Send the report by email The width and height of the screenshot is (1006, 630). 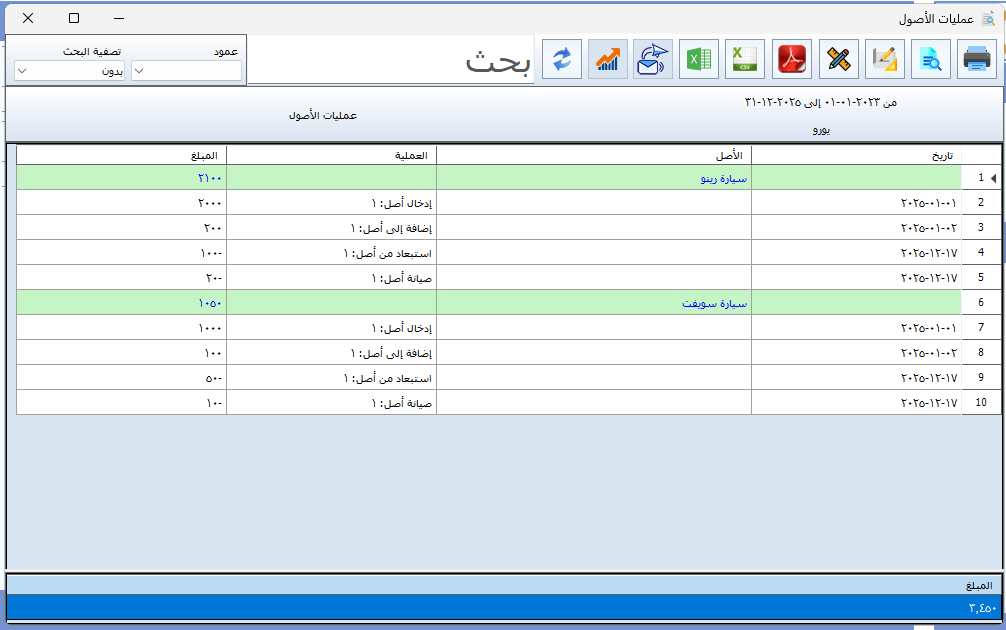653,60
